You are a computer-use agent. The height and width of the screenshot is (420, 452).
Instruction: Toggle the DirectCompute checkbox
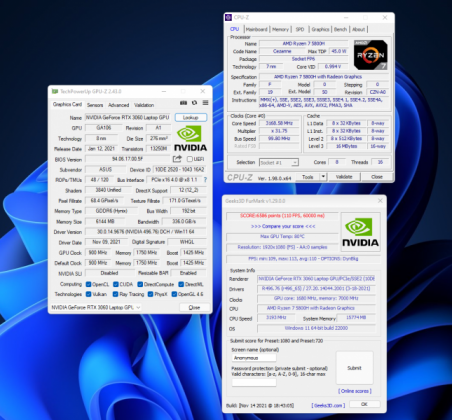tap(140, 284)
